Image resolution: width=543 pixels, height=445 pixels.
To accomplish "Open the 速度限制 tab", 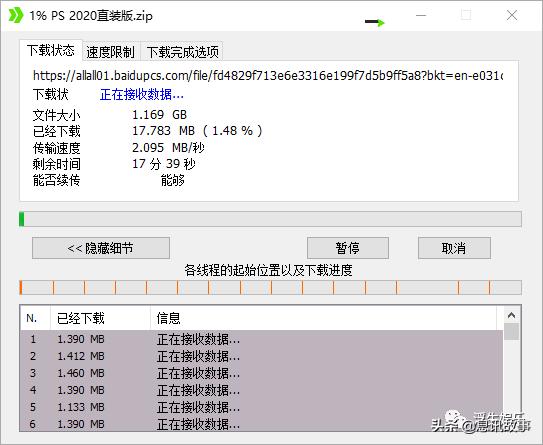I will [x=110, y=52].
